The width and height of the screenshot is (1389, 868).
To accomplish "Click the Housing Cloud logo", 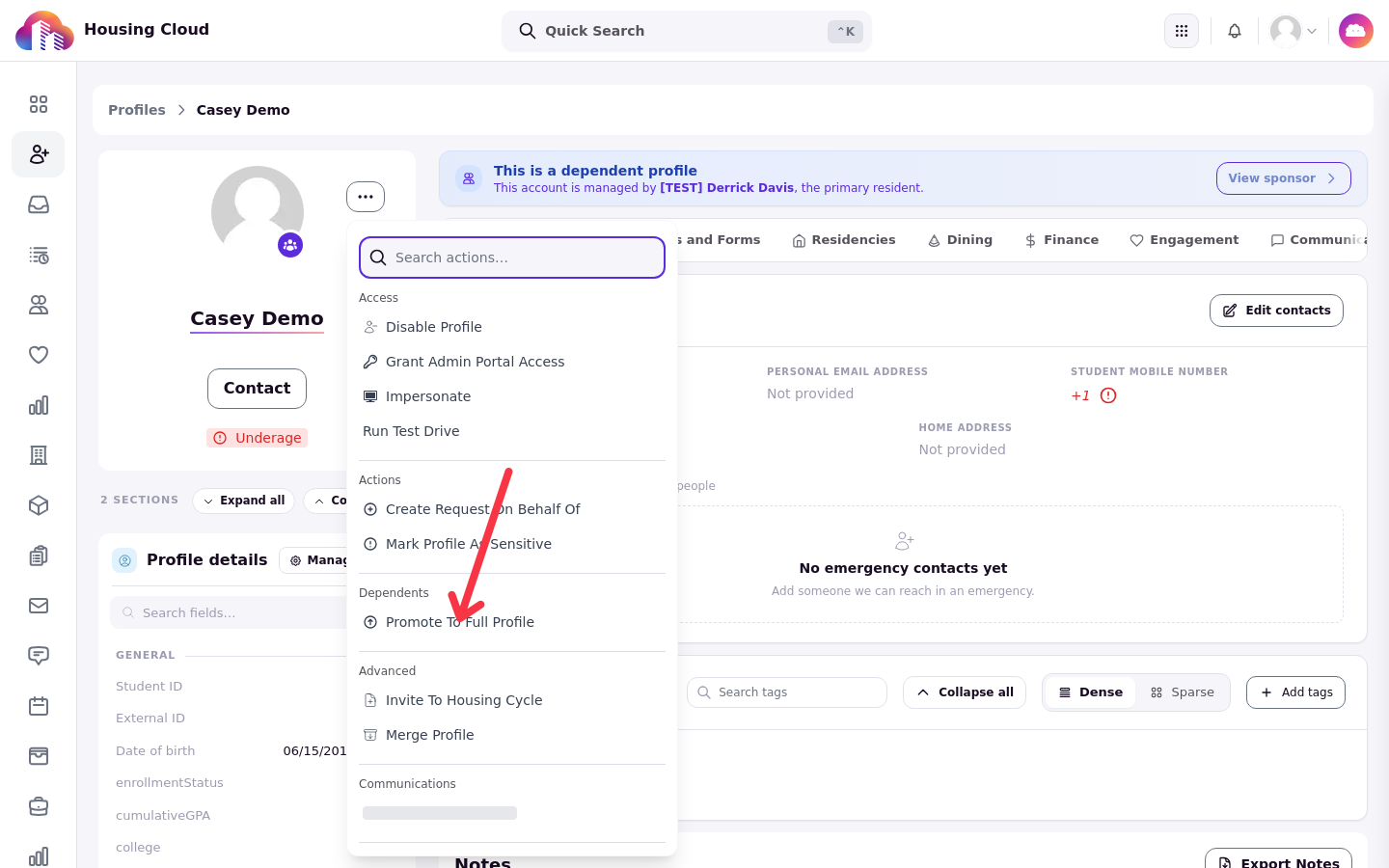I will (x=44, y=31).
